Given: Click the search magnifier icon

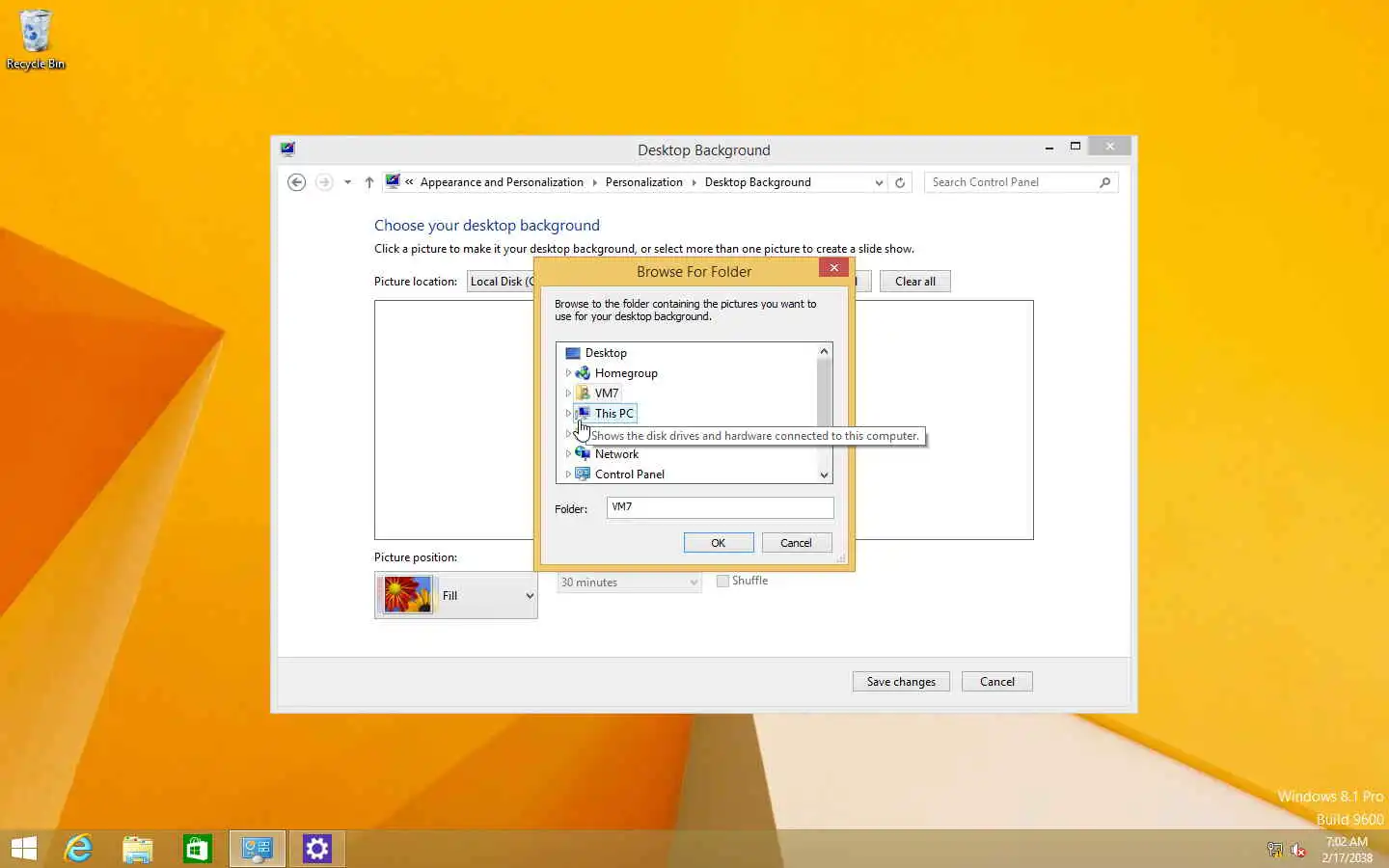Looking at the screenshot, I should (1105, 182).
